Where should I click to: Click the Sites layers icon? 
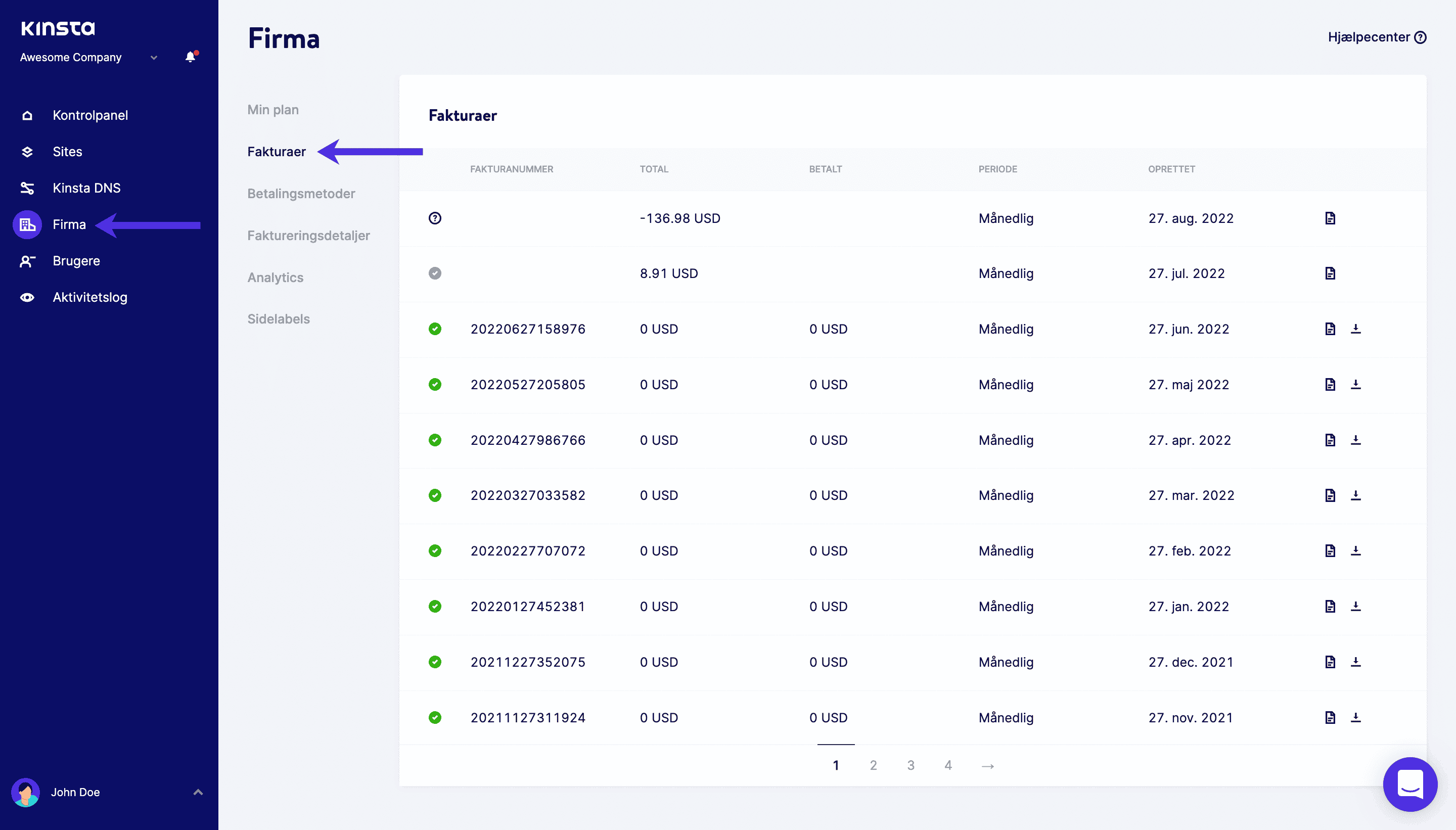point(27,152)
